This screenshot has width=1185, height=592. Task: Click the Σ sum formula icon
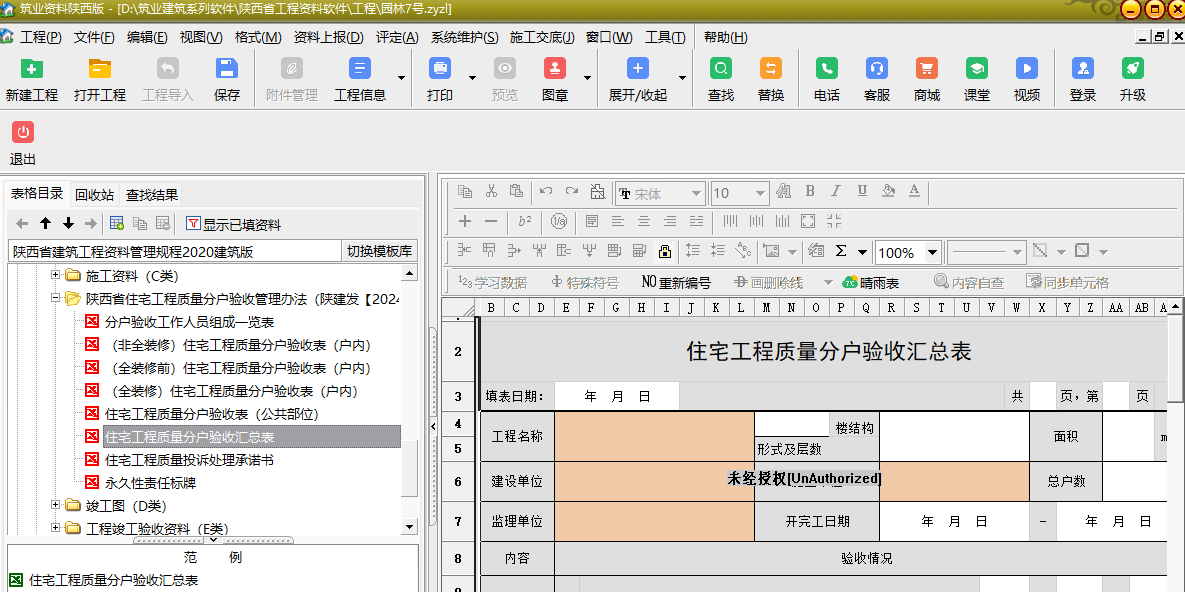click(x=840, y=251)
